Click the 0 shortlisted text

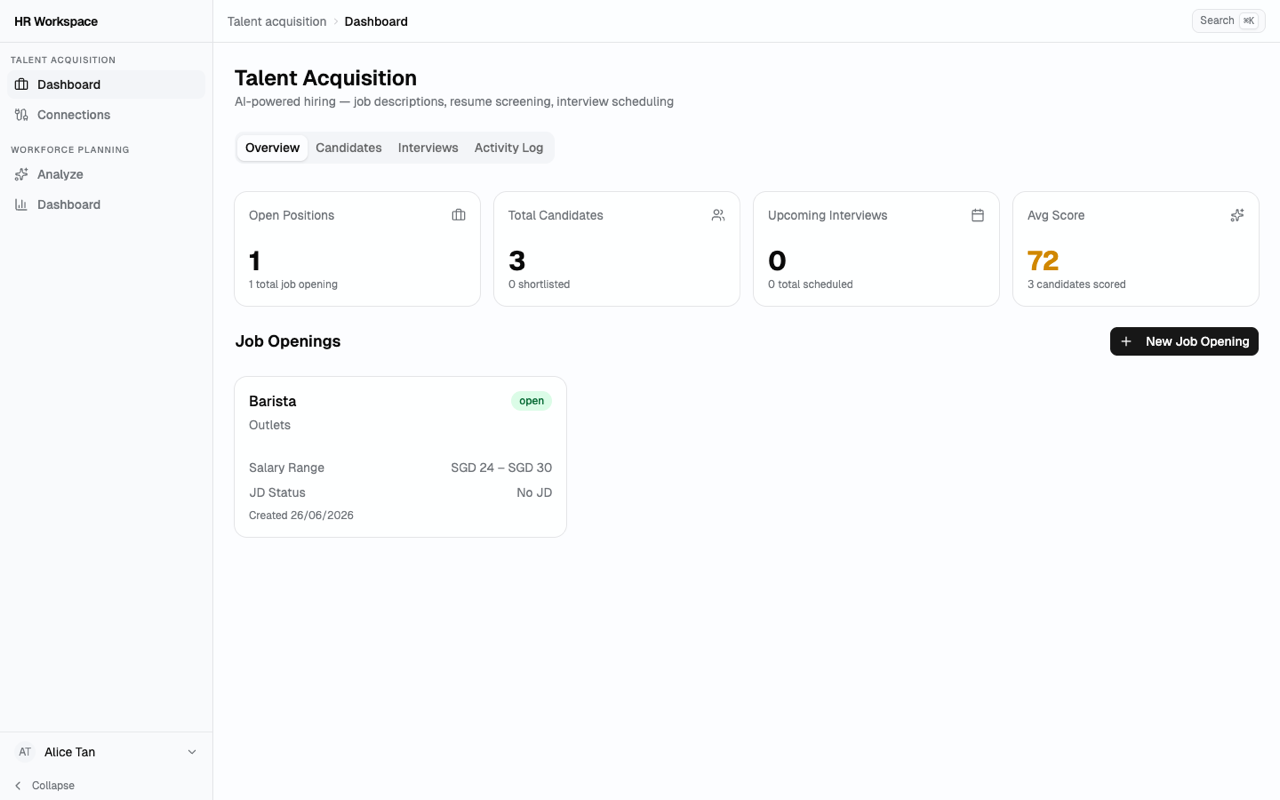539,285
